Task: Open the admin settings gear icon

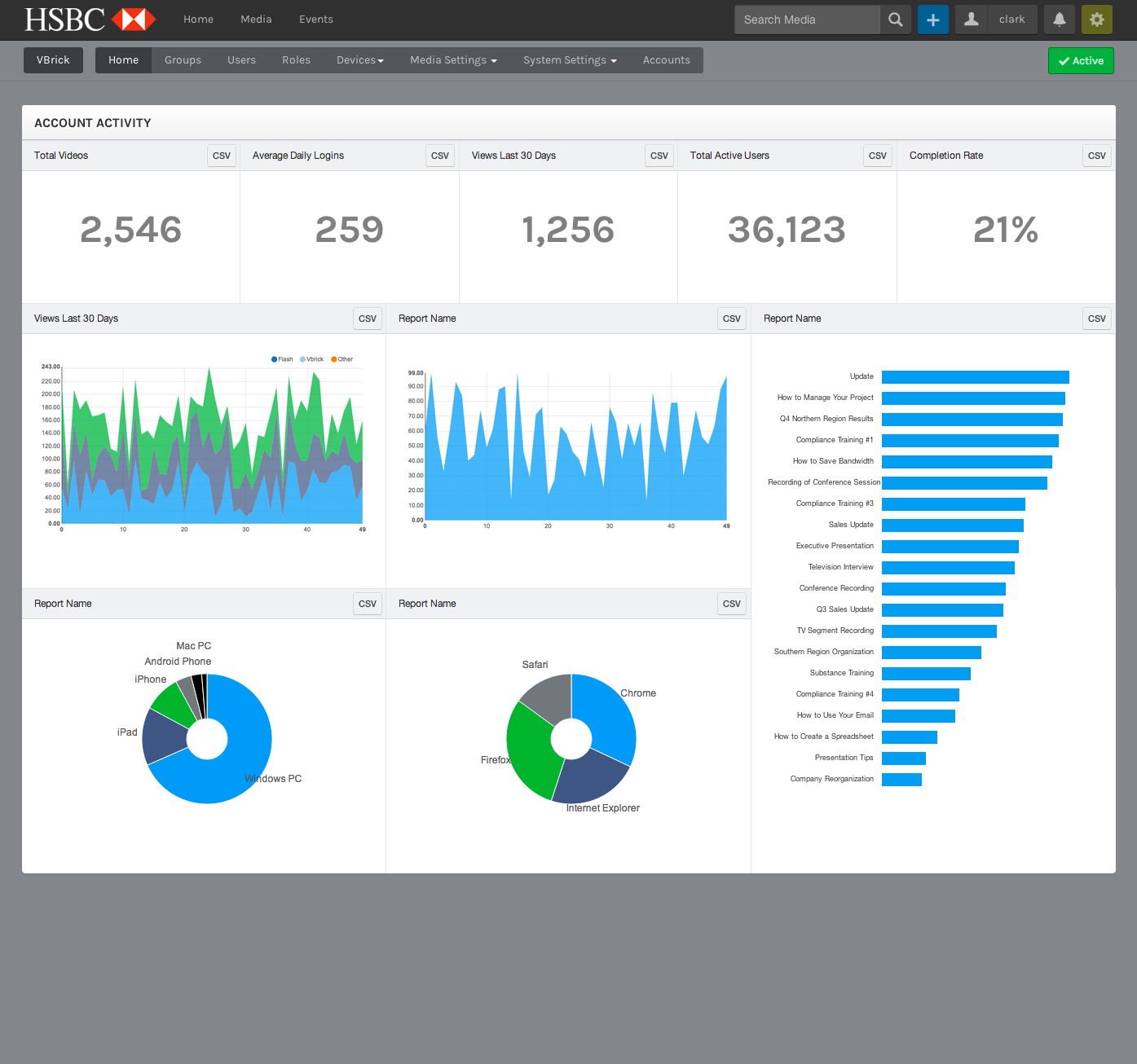Action: coord(1097,20)
